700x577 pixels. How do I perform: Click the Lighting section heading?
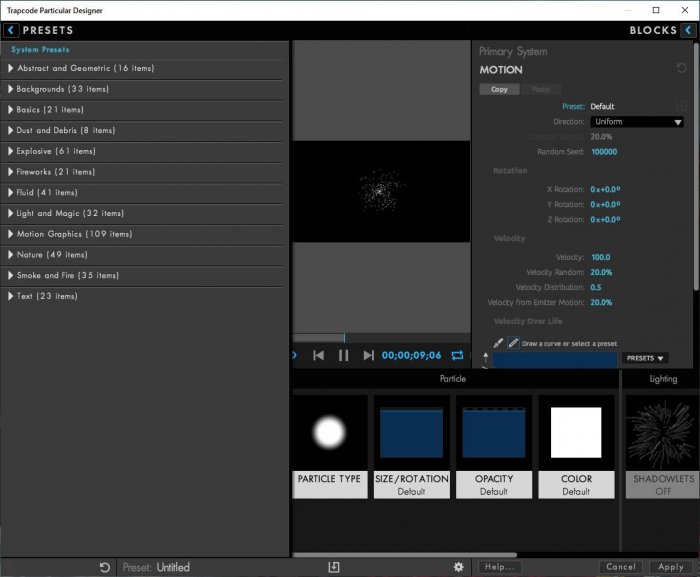point(663,379)
